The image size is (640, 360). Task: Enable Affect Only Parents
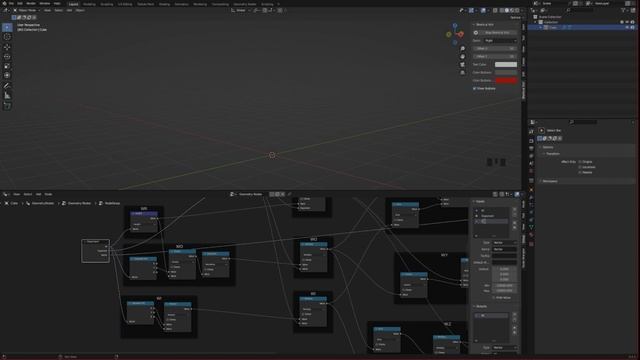(x=580, y=172)
